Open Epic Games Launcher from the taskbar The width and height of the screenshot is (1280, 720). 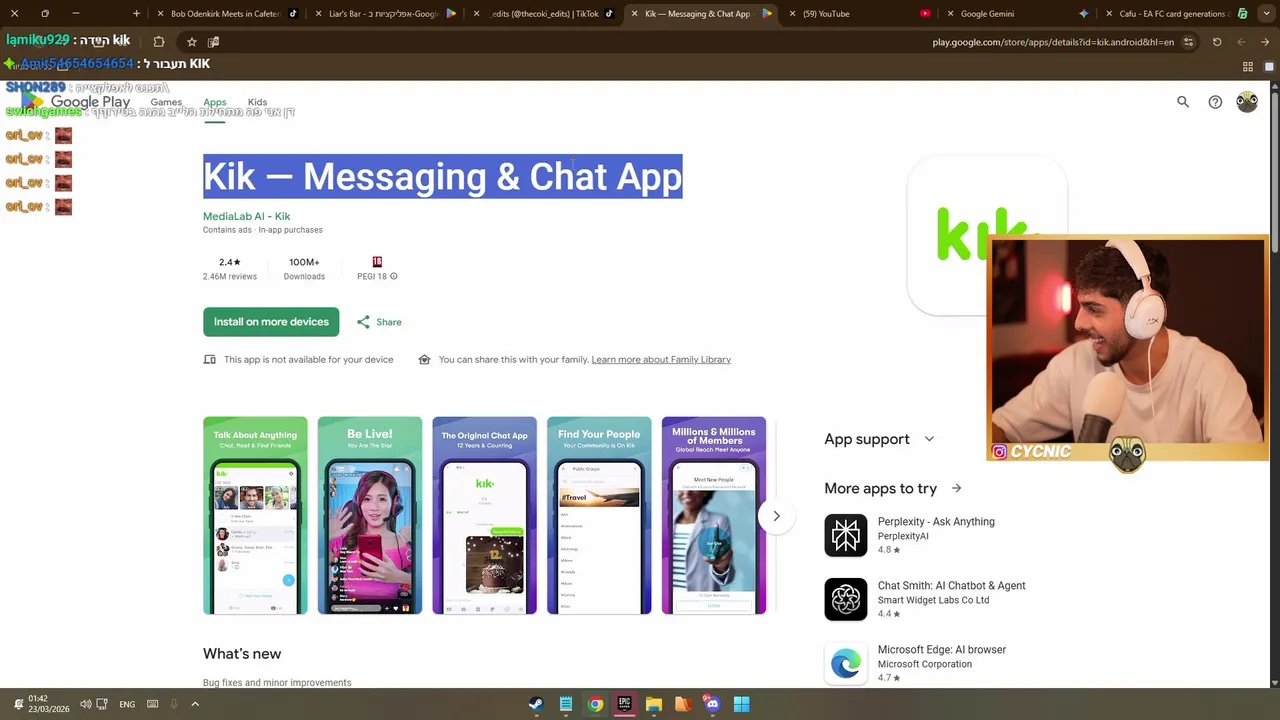pyautogui.click(x=624, y=704)
